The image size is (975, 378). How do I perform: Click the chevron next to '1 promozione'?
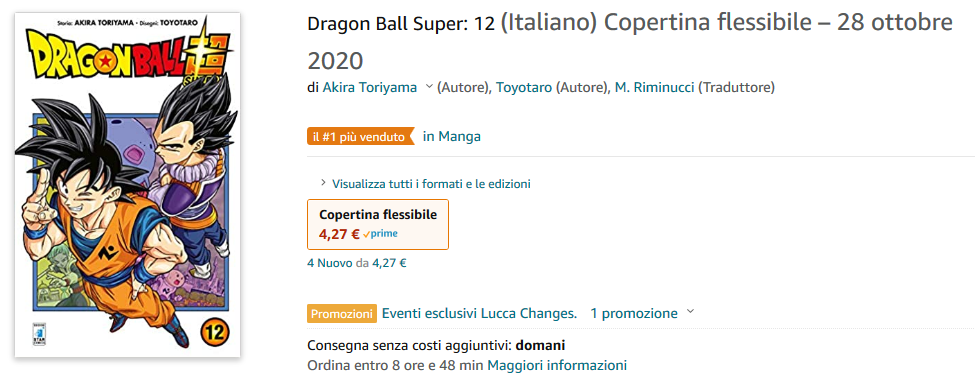(x=690, y=311)
